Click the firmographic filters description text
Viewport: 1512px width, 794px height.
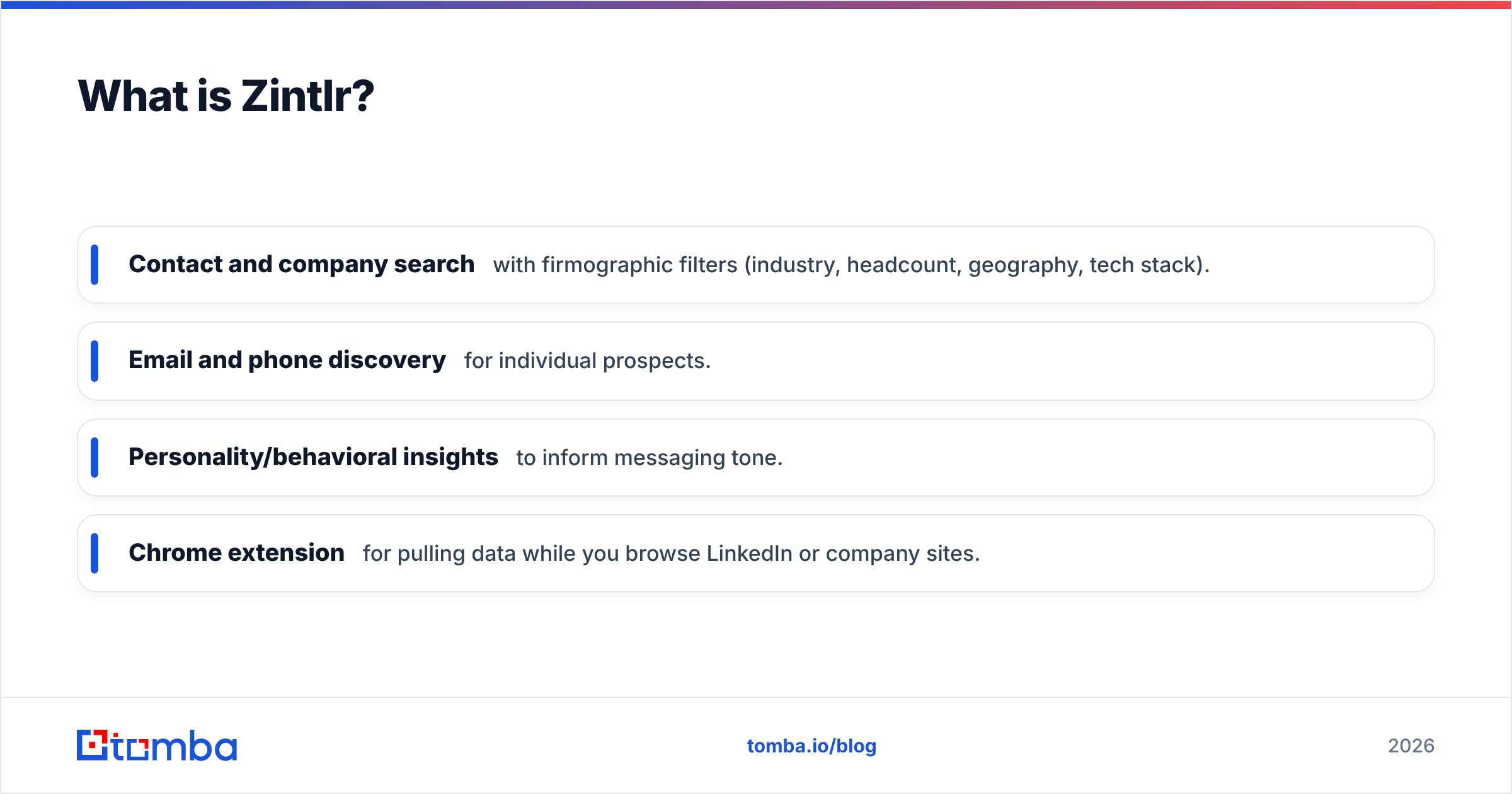[851, 265]
